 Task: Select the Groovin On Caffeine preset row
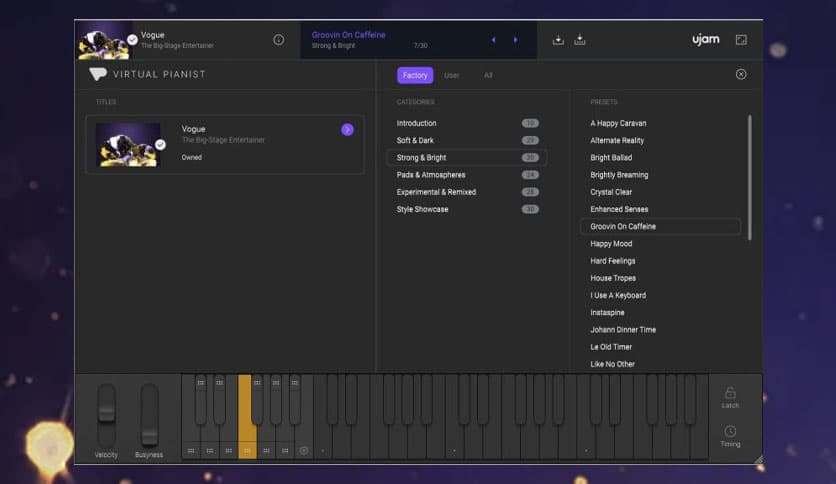point(660,227)
